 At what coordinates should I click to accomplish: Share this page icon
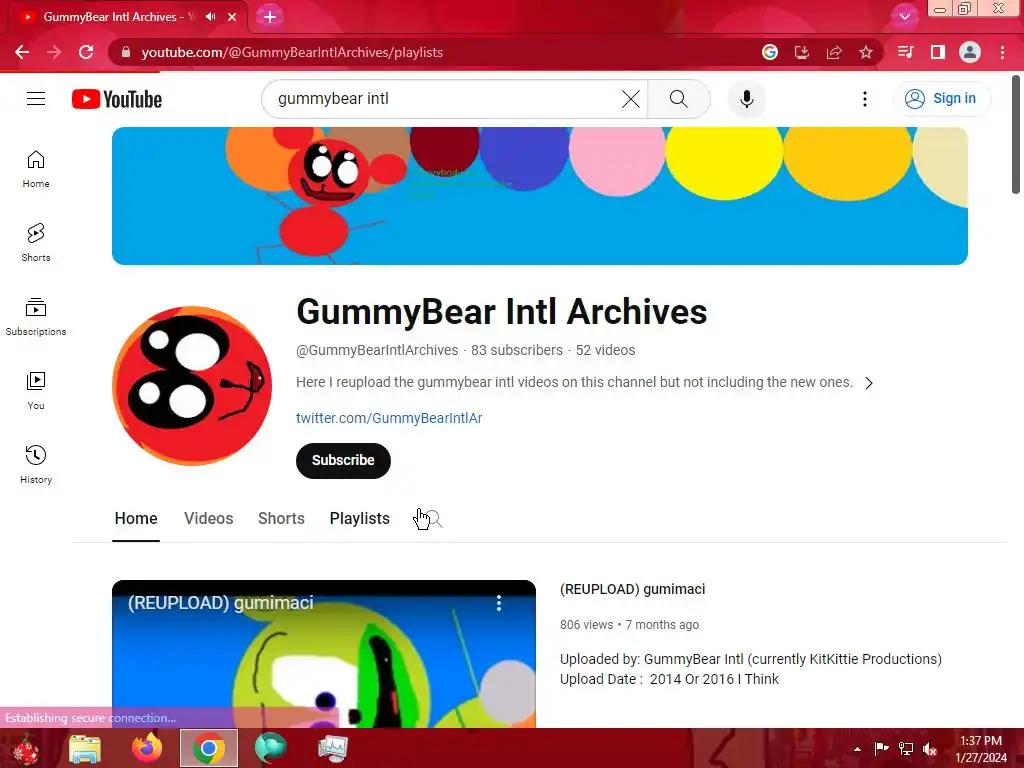(833, 52)
